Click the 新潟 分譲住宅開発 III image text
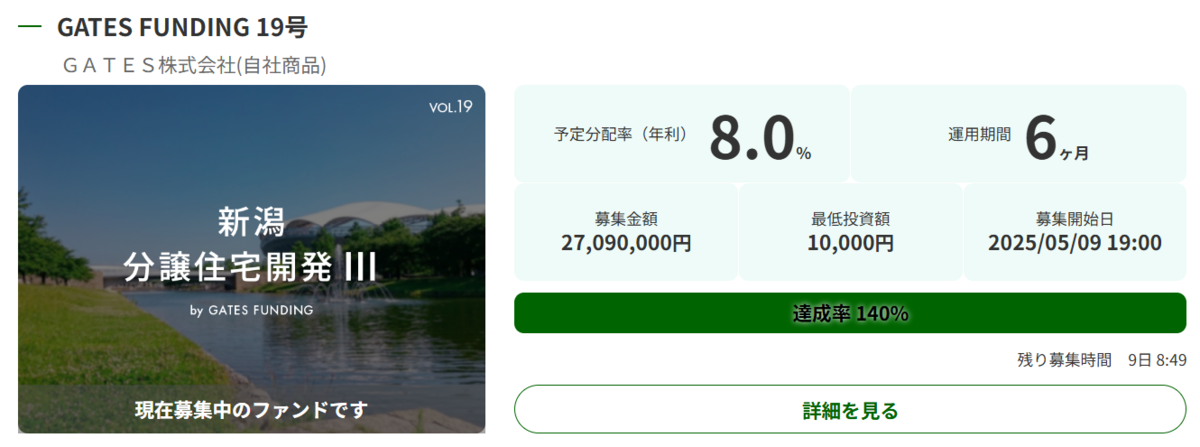 click(252, 243)
